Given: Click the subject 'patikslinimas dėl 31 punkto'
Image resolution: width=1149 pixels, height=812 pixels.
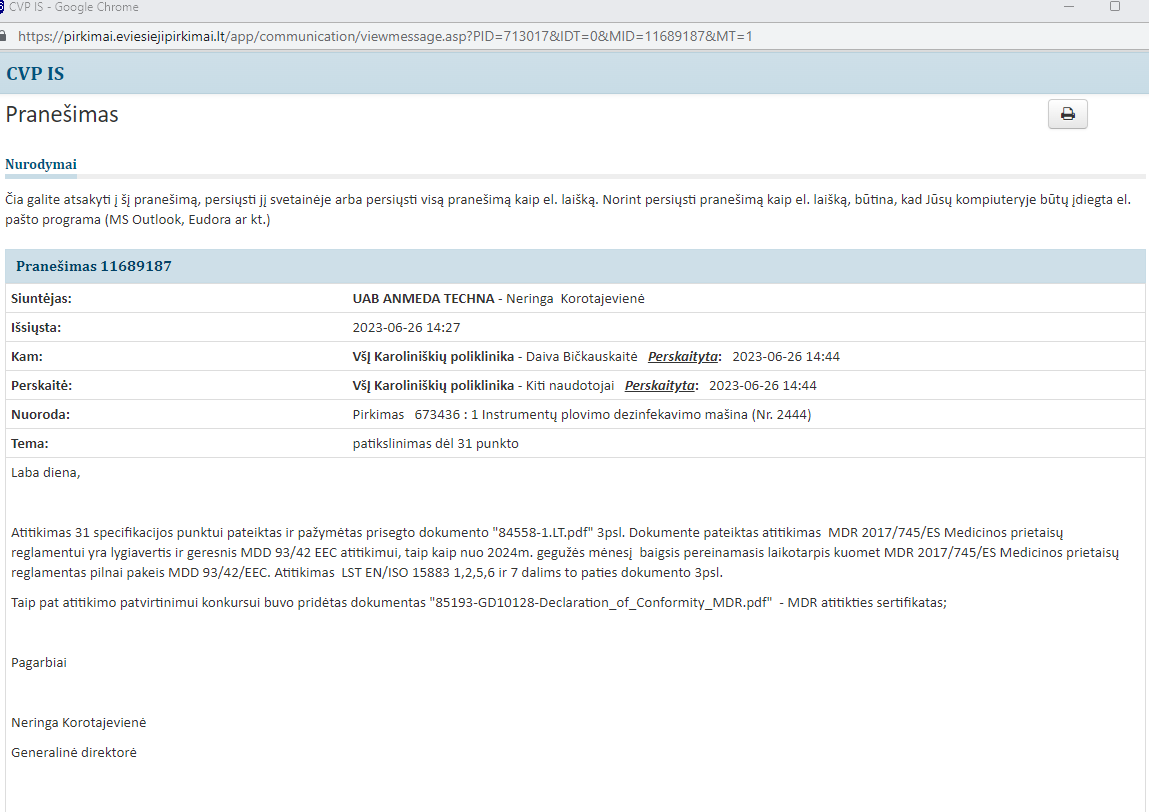Looking at the screenshot, I should (x=435, y=444).
